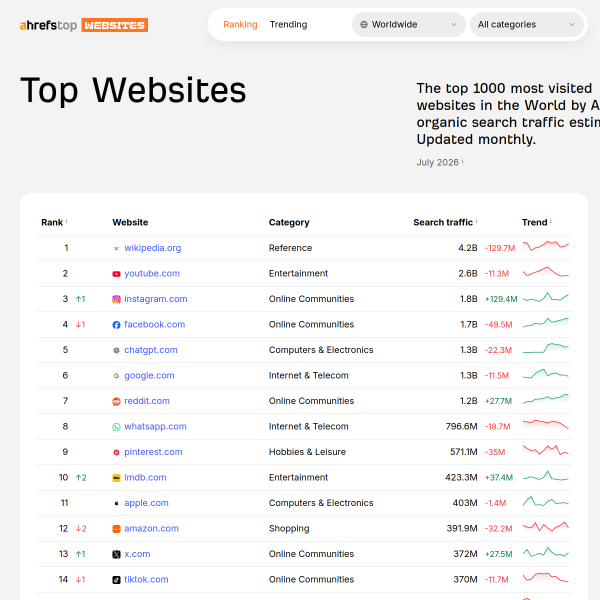Click the Reddit favicon icon

point(116,401)
